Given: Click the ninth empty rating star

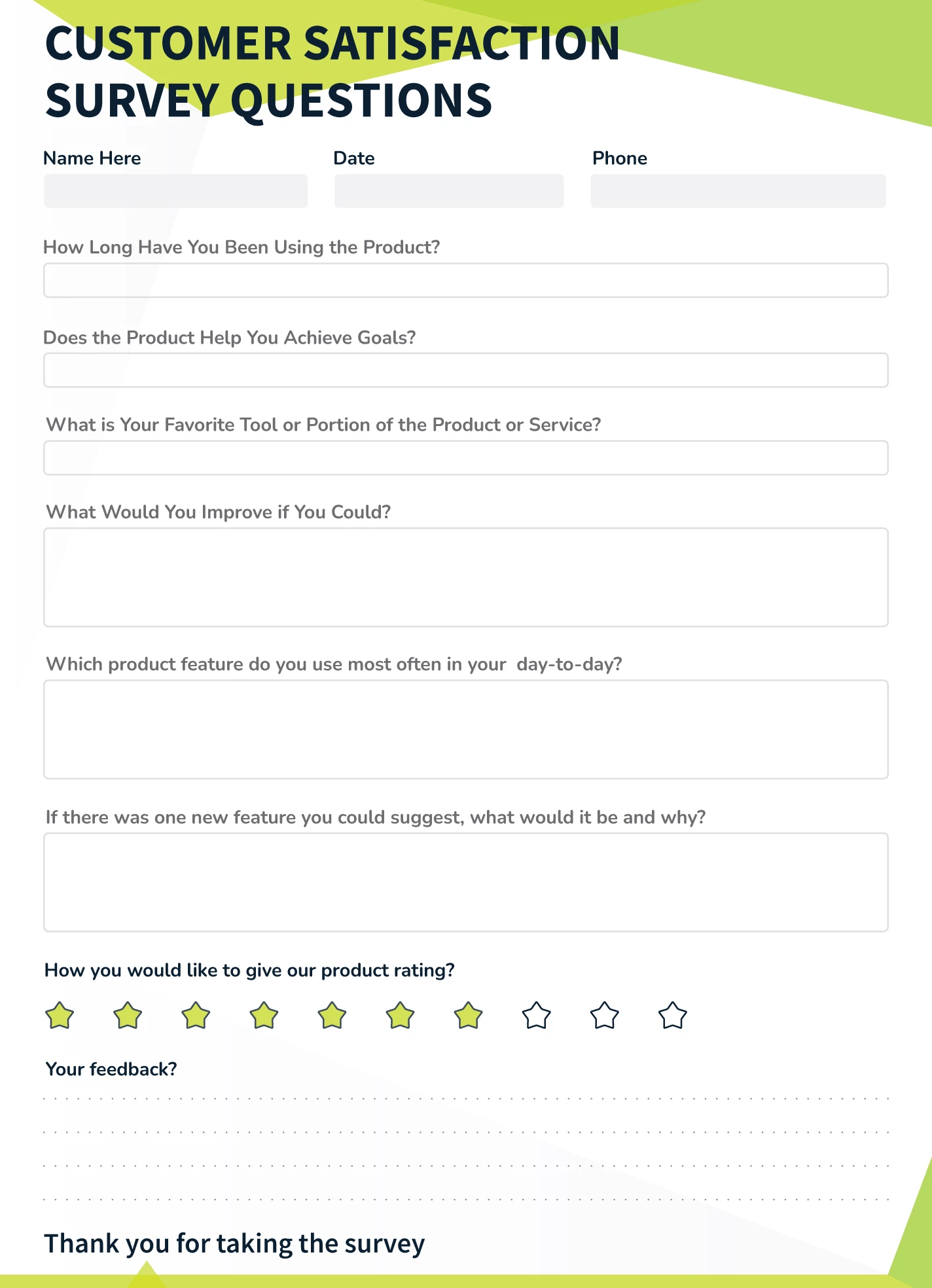Looking at the screenshot, I should (x=605, y=1016).
